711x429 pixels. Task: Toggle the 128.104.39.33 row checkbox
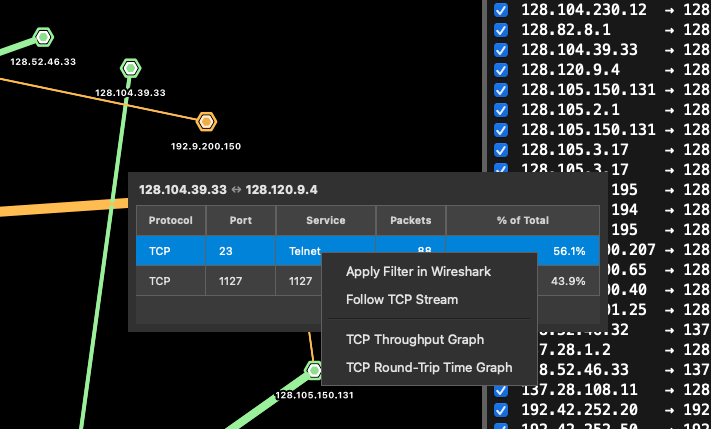coord(501,50)
